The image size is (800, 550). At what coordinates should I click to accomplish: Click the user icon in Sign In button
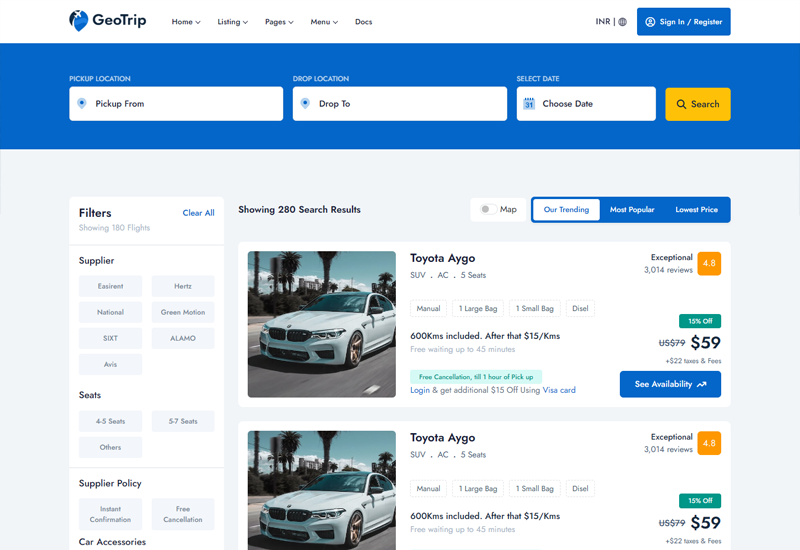point(650,22)
